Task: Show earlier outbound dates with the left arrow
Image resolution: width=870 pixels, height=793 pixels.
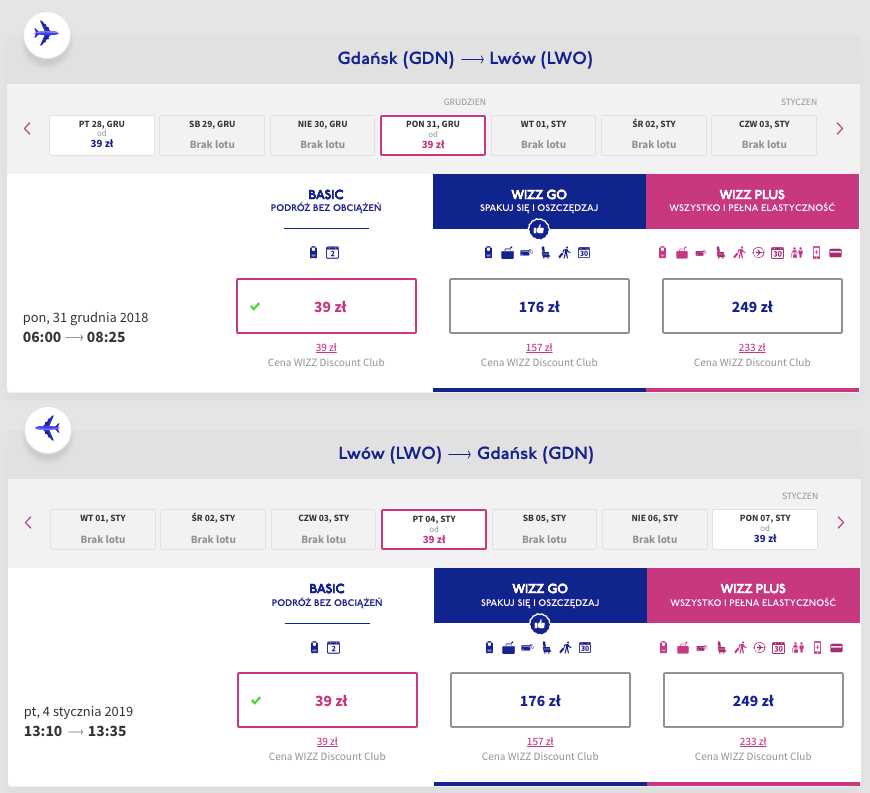Action: click(x=28, y=128)
